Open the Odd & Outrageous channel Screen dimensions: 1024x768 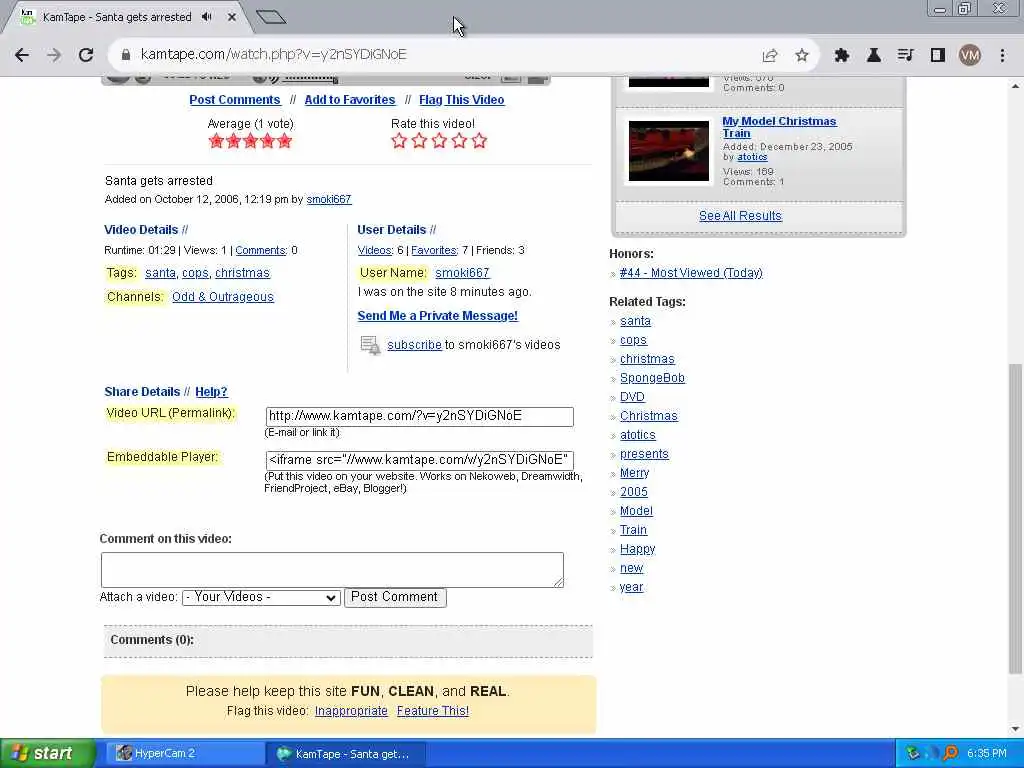[223, 297]
